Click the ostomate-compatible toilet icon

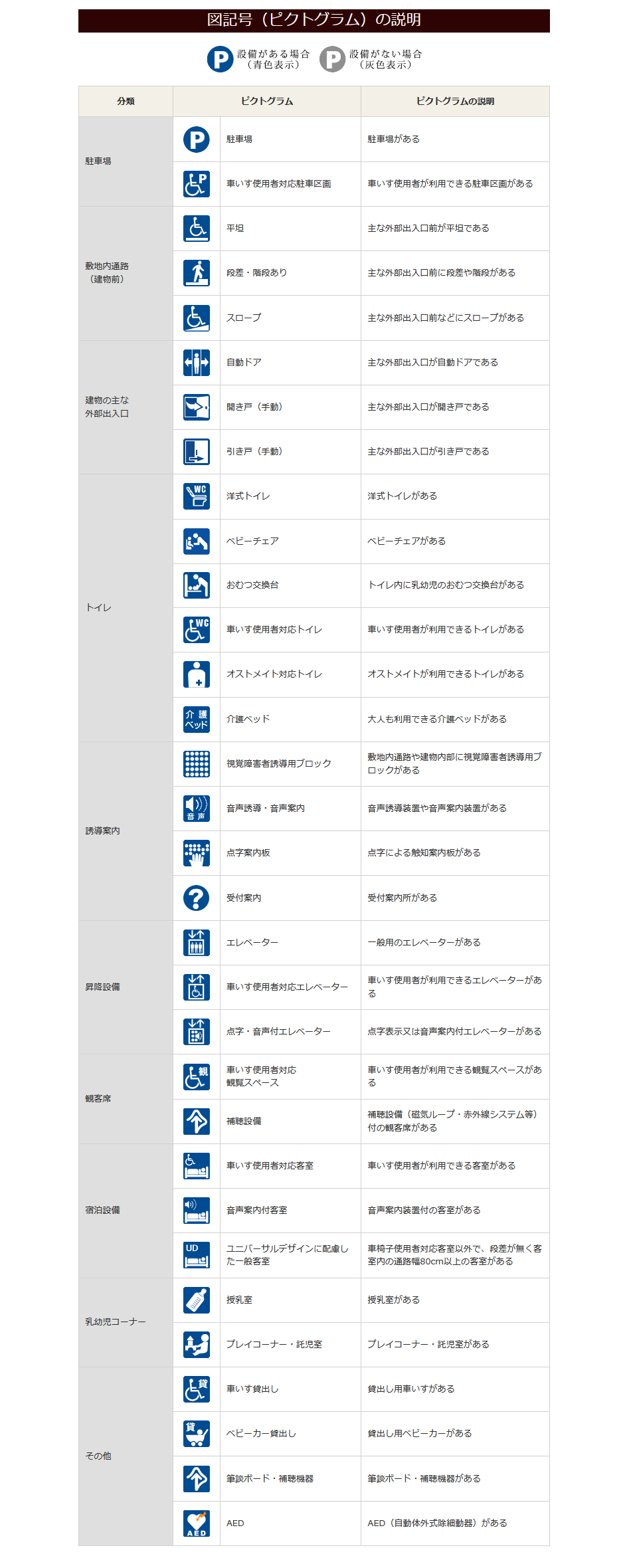coord(197,674)
